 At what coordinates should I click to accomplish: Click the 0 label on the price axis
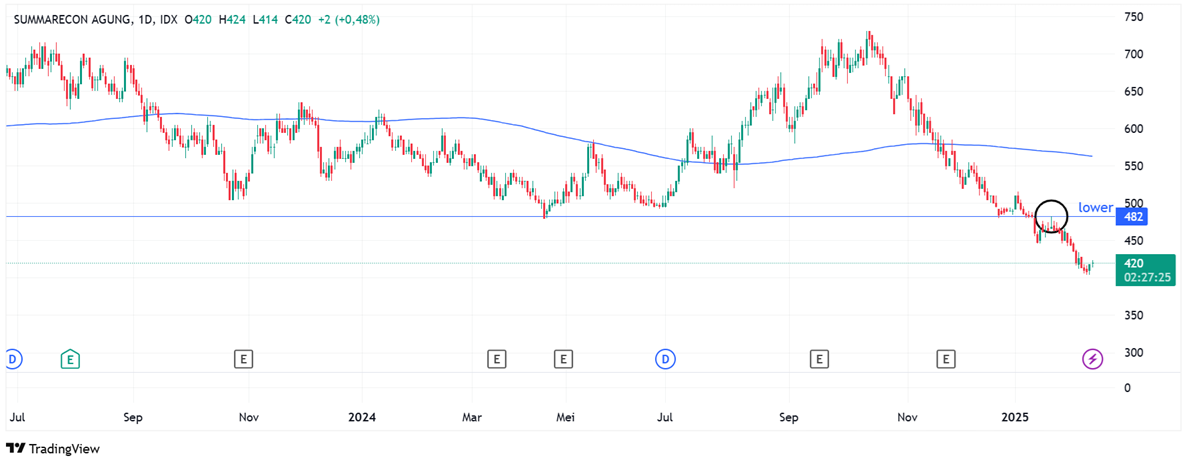(1127, 388)
